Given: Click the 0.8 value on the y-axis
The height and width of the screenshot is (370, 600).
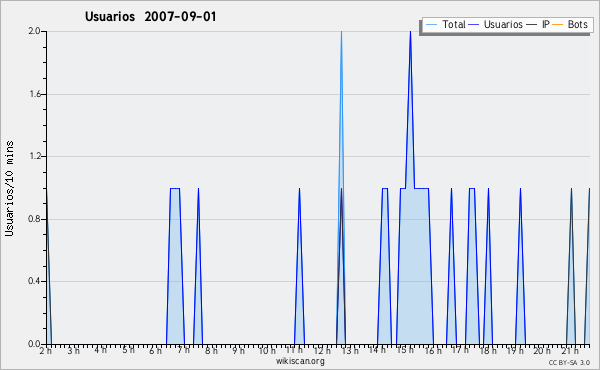Looking at the screenshot, I should (x=34, y=219).
